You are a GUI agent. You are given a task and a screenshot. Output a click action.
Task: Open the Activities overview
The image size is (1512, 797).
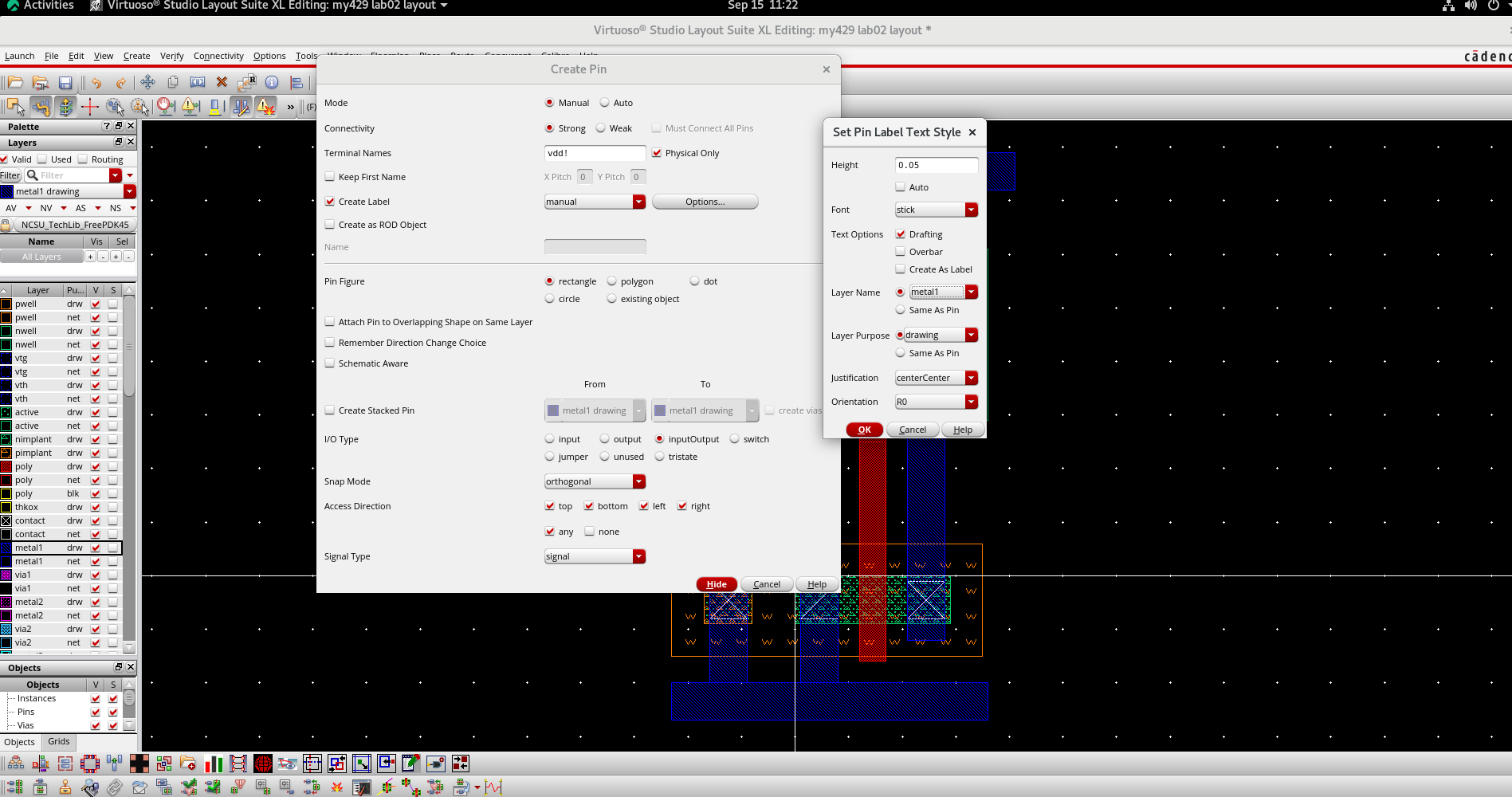pos(40,6)
